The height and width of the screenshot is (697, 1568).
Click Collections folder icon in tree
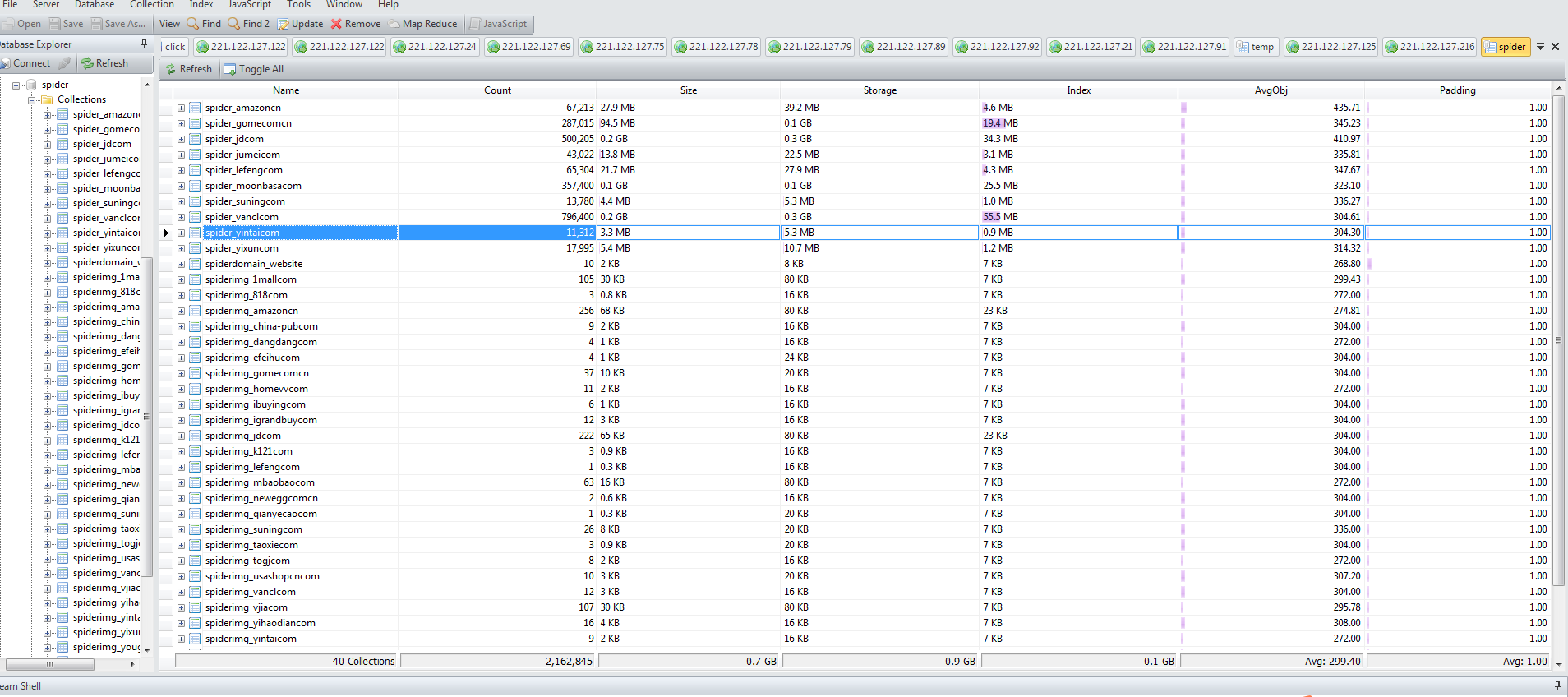47,99
